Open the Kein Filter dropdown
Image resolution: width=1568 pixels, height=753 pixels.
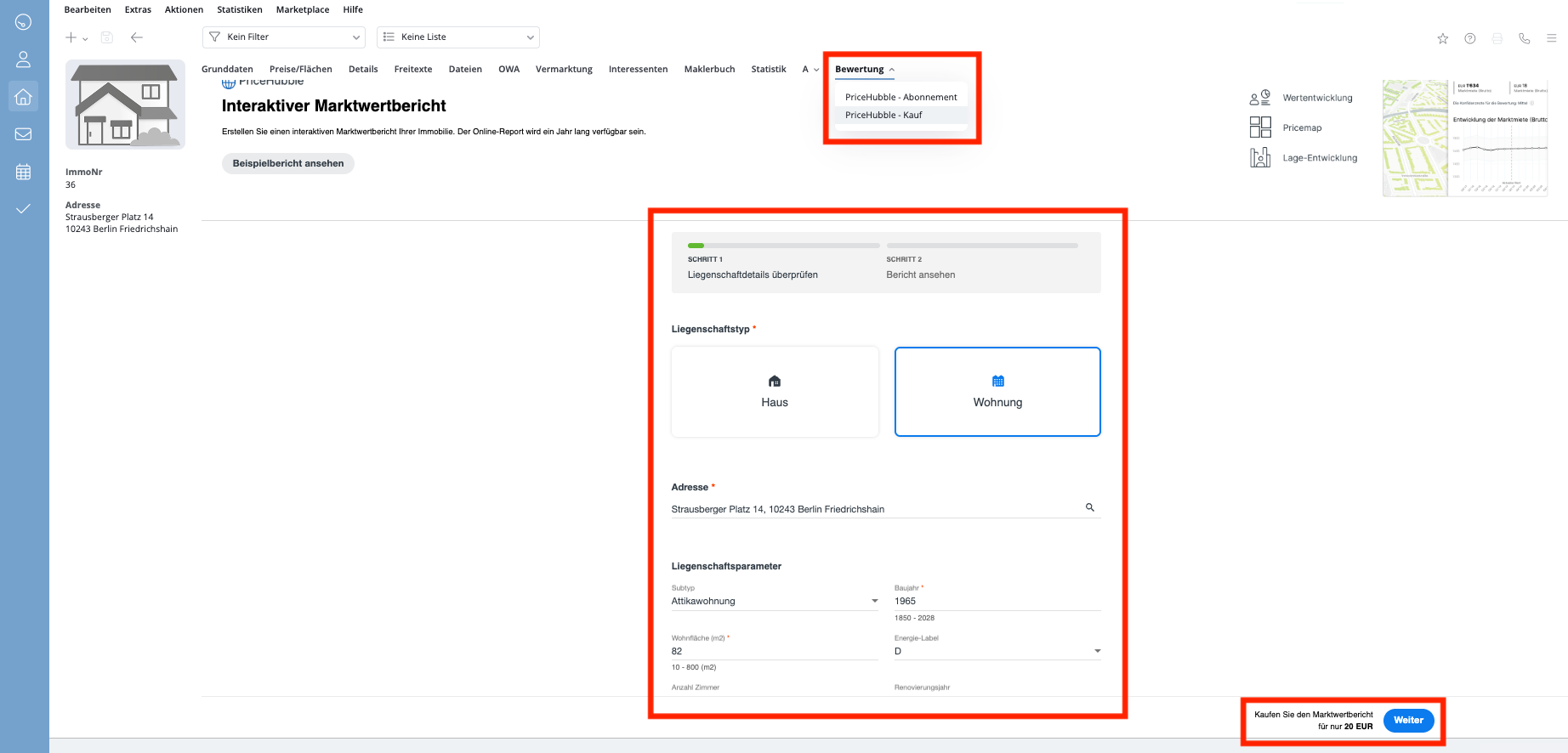click(x=284, y=37)
